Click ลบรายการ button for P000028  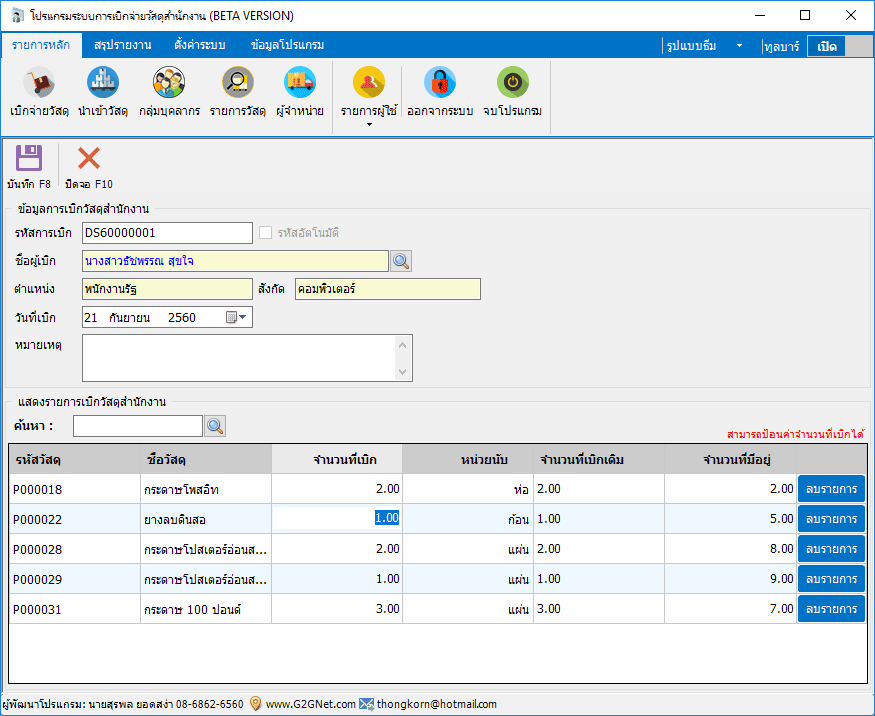[831, 549]
